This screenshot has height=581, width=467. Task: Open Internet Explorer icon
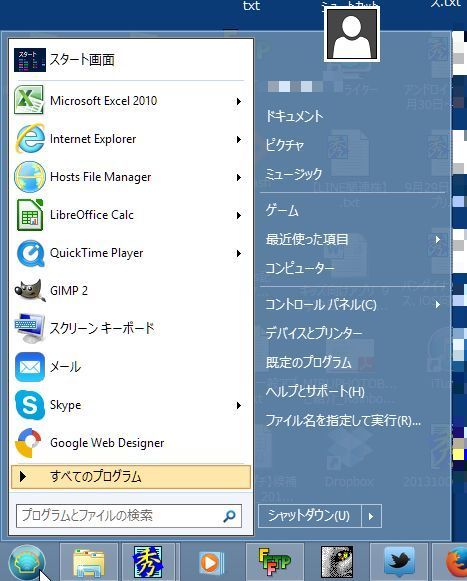(x=30, y=139)
